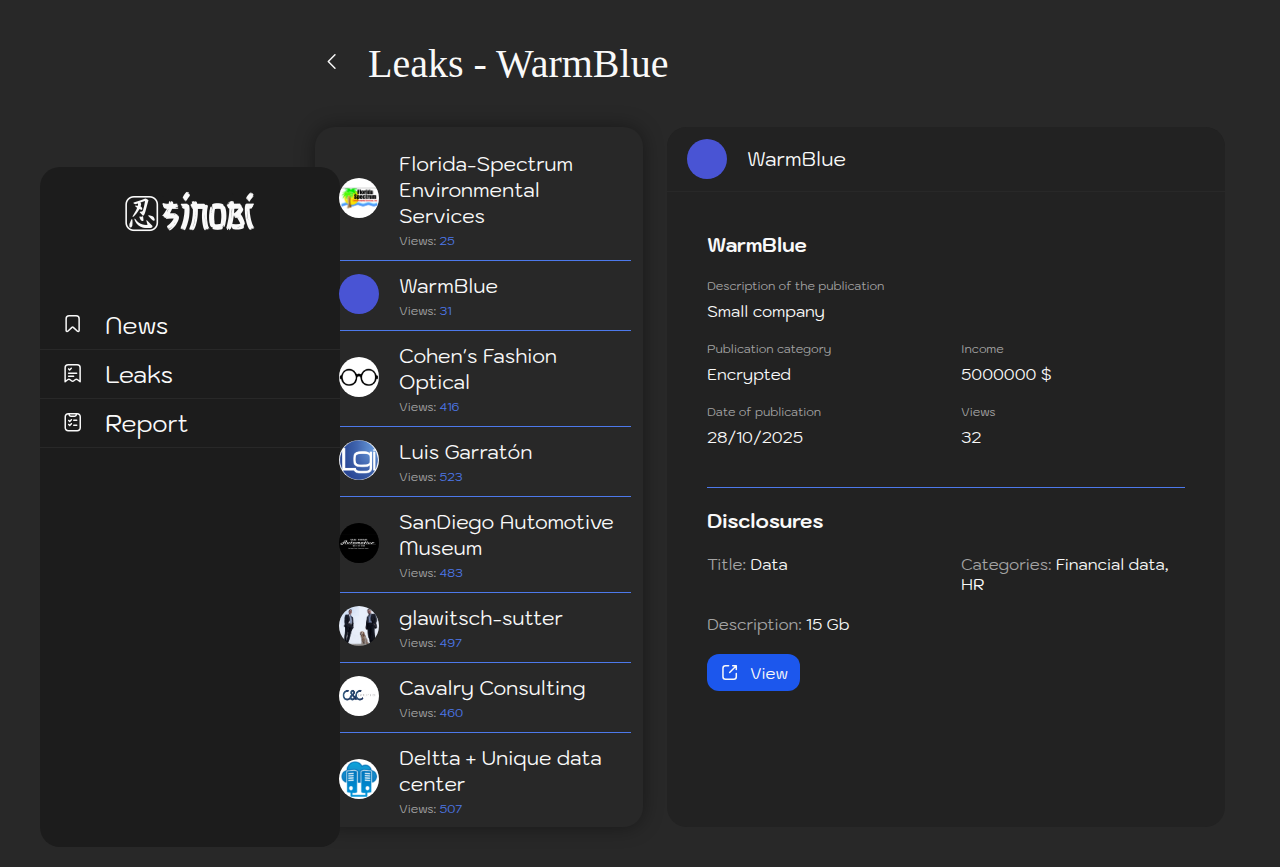Click the C&C logo for Cavalry Consulting
Image resolution: width=1280 pixels, height=867 pixels.
(359, 696)
